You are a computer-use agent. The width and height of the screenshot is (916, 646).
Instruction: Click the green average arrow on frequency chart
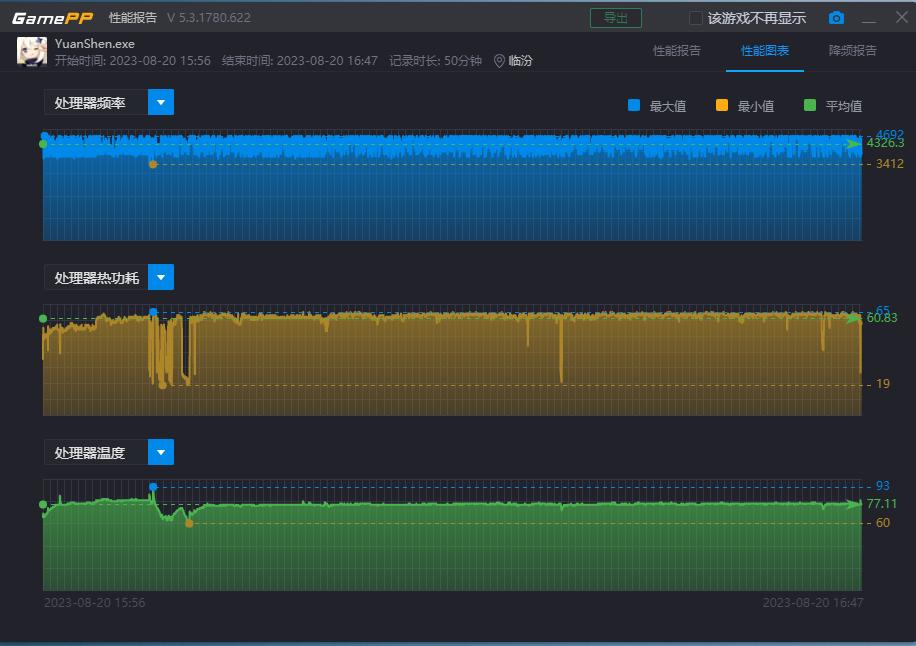(853, 144)
